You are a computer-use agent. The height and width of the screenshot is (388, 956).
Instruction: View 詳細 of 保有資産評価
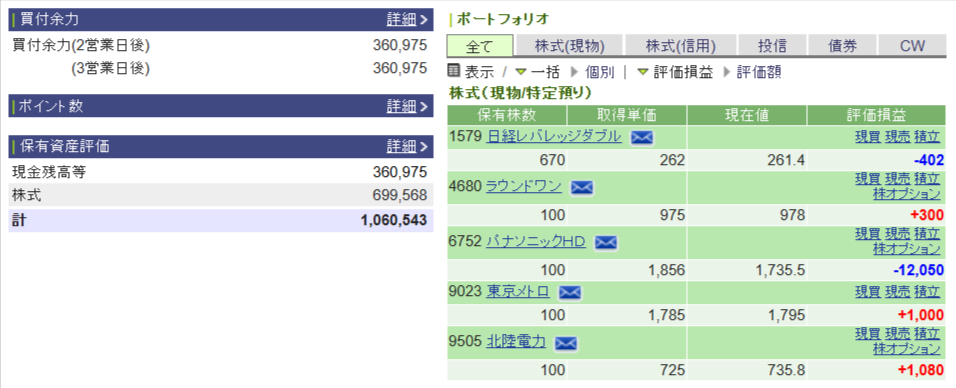401,146
